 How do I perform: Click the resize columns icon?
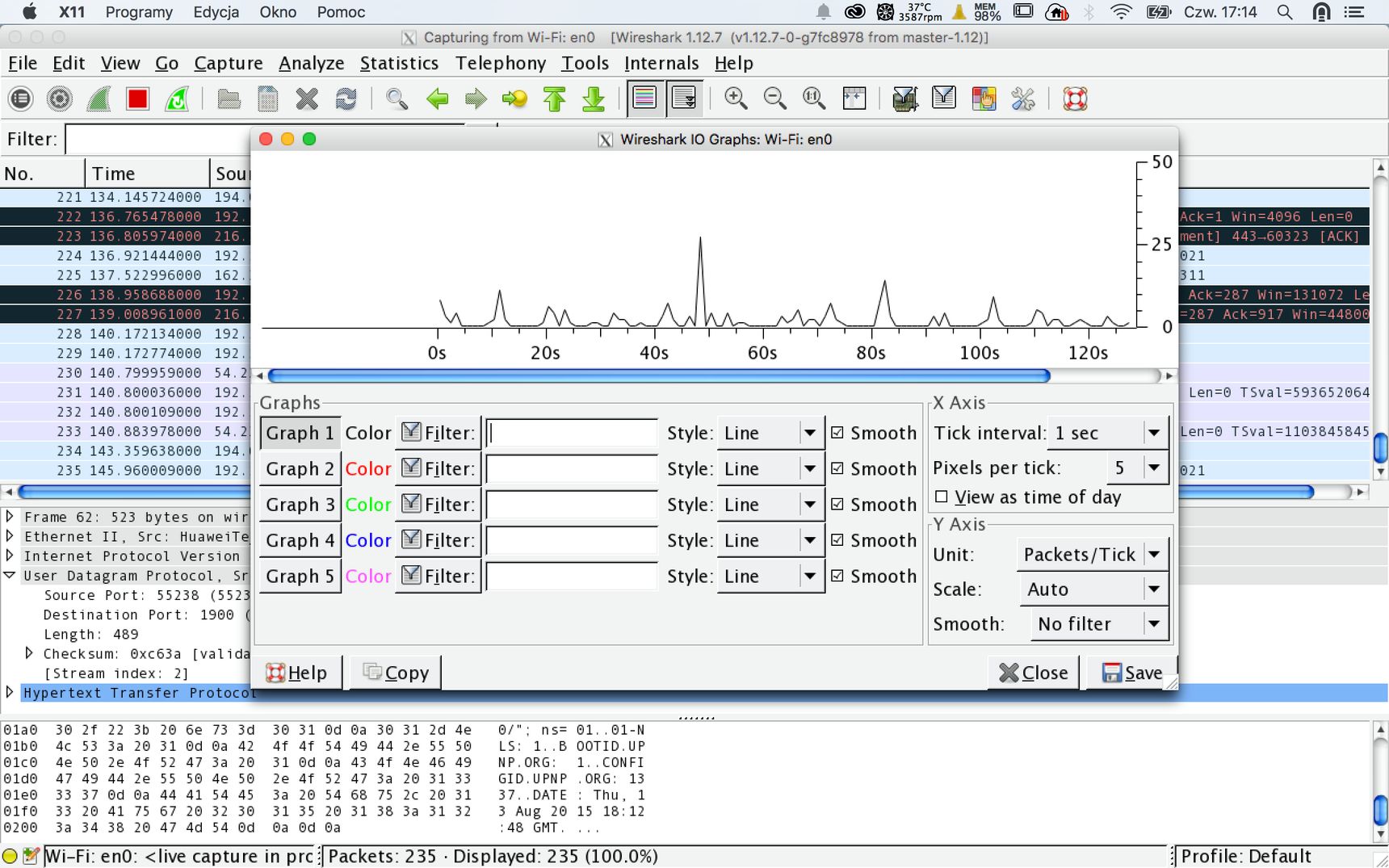854,99
